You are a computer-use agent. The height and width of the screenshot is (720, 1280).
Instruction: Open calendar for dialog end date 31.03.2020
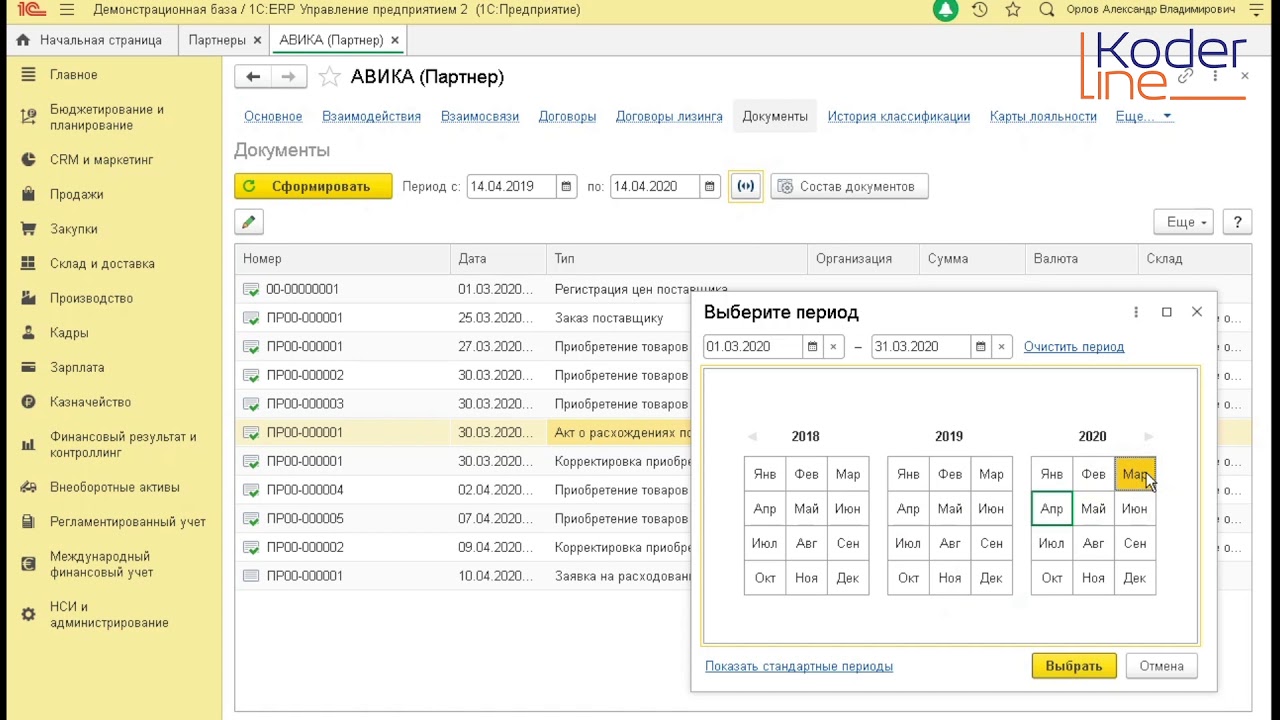tap(981, 347)
